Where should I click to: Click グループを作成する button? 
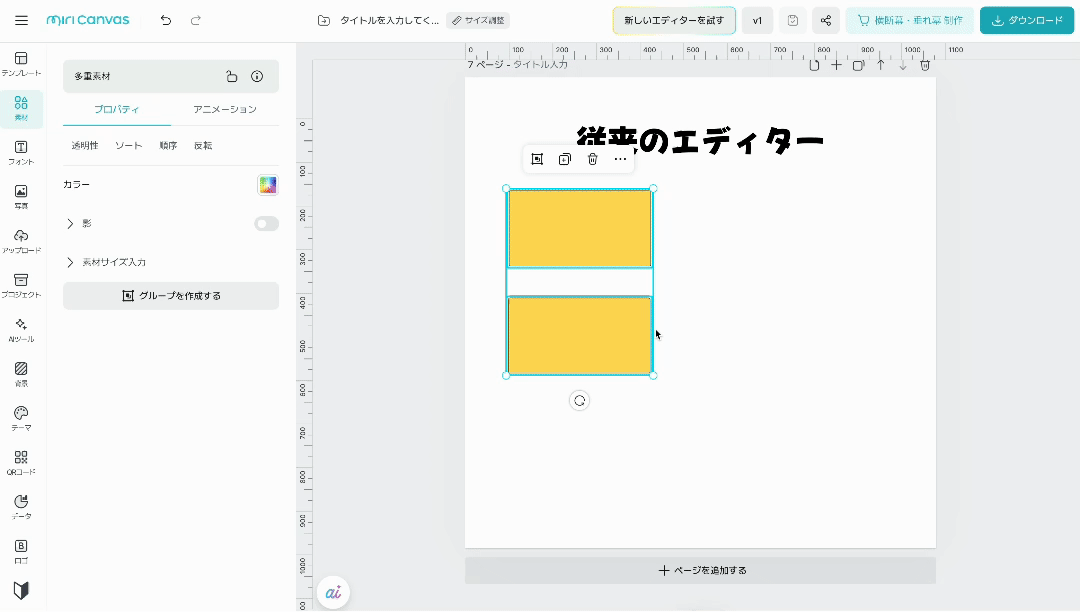[171, 296]
